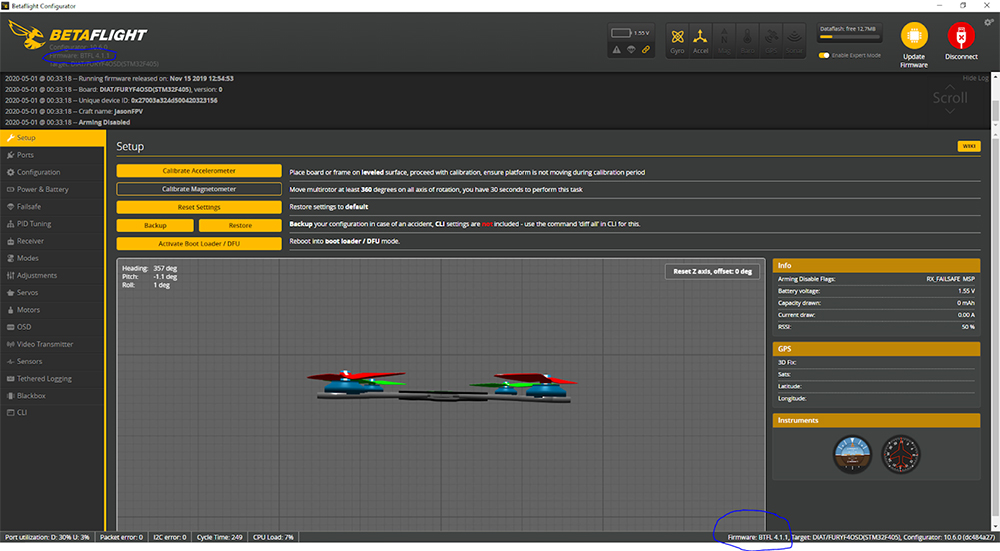Image resolution: width=1000 pixels, height=551 pixels.
Task: Click the arming warning triangle icon
Action: pos(616,50)
